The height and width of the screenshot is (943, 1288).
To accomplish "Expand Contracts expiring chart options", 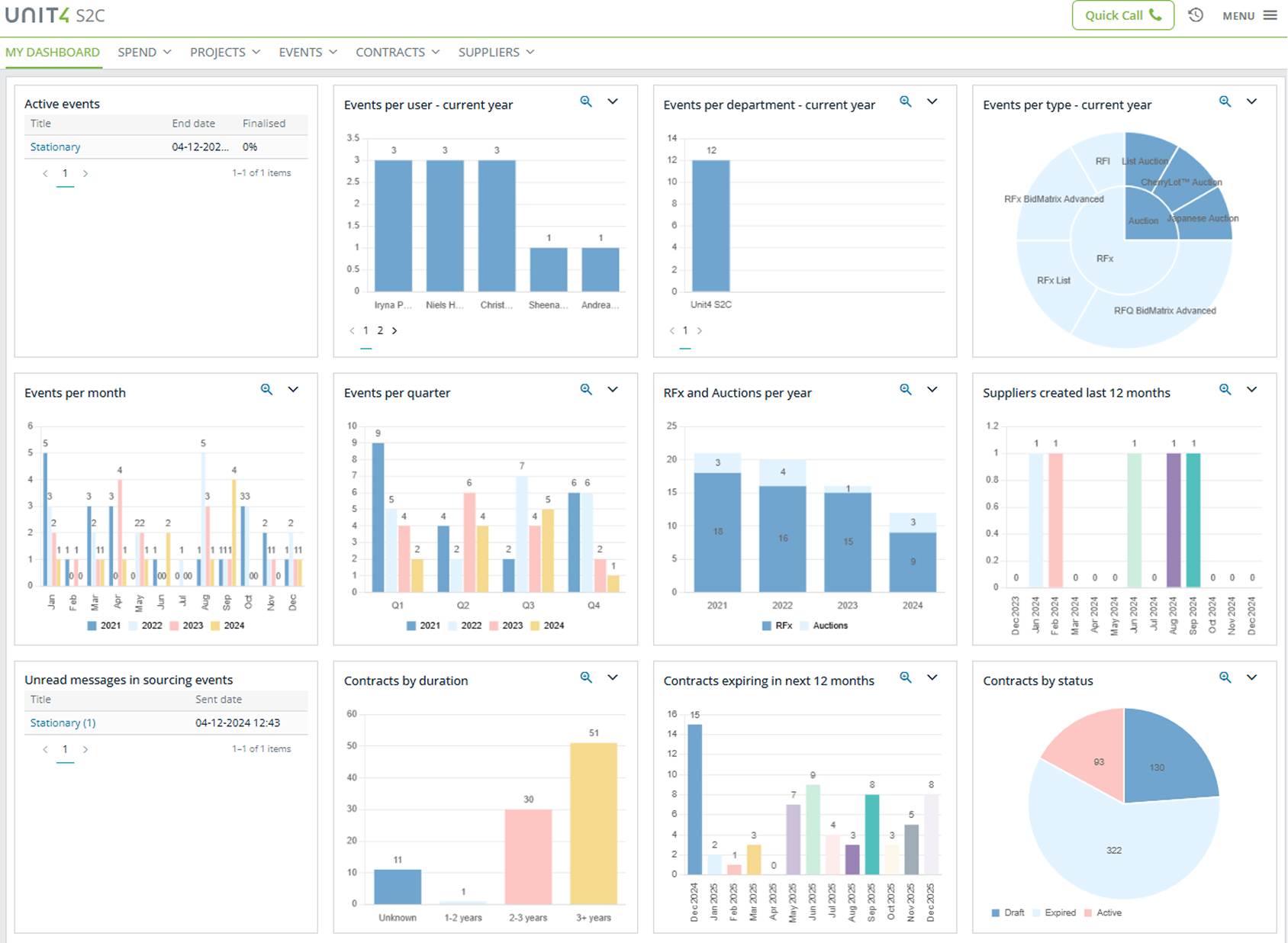I will pos(932,677).
